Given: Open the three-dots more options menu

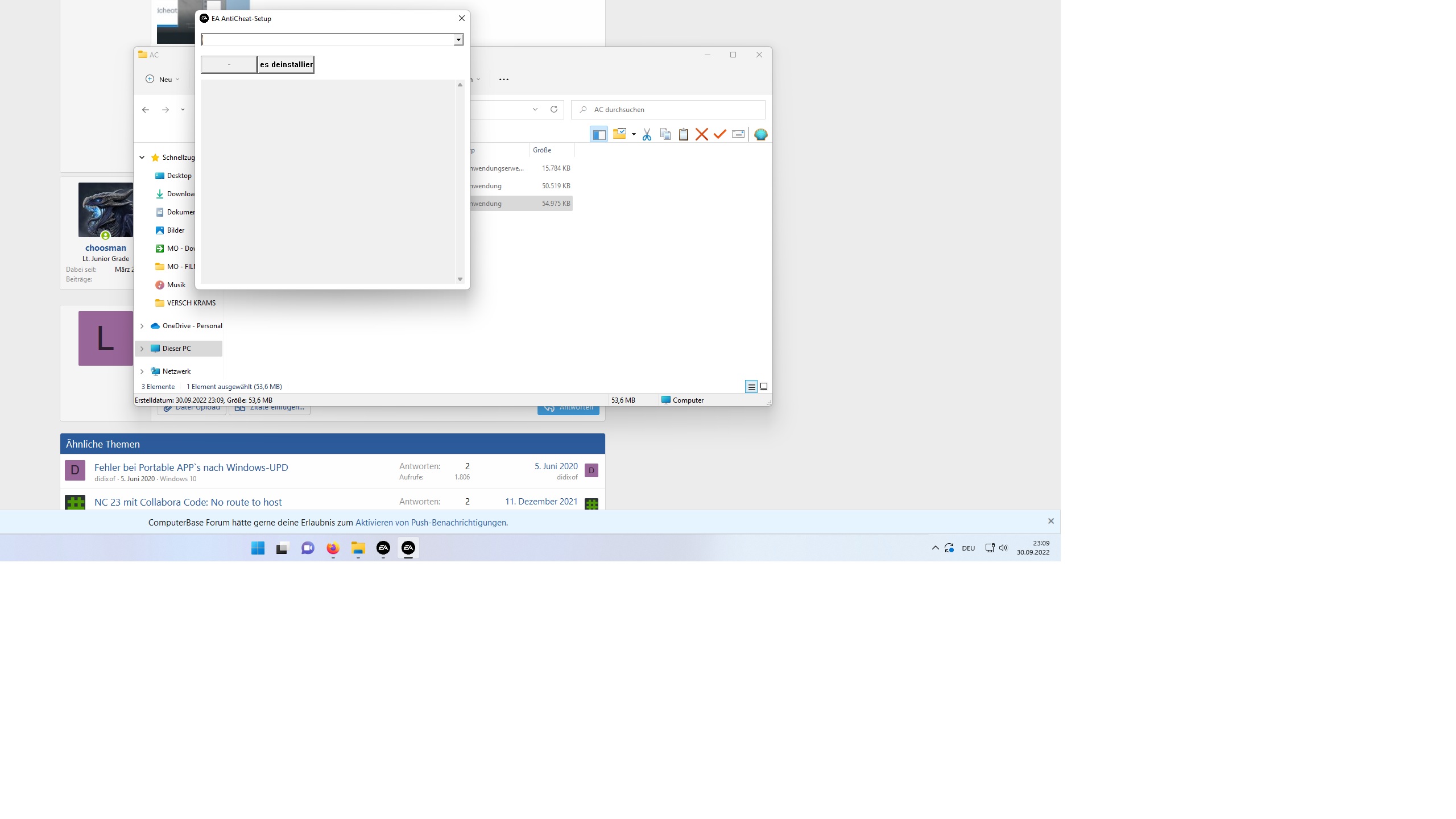Looking at the screenshot, I should click(504, 80).
